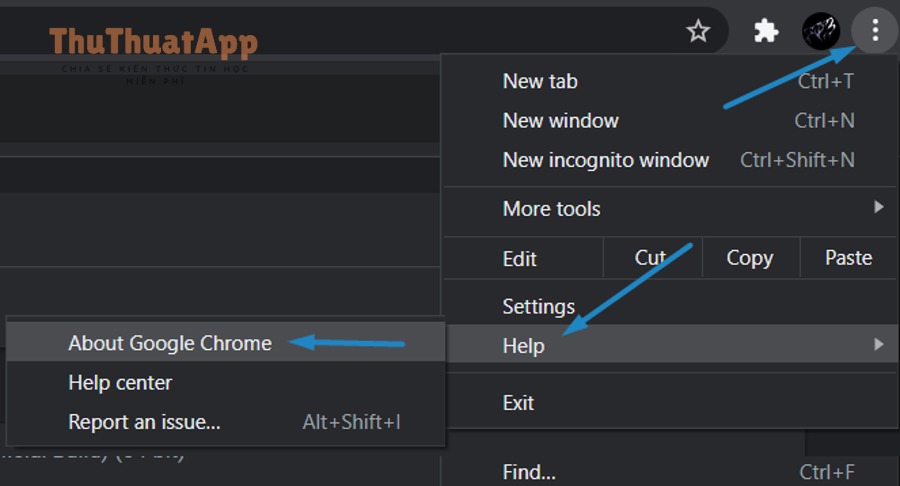Click Exit in the menu
The height and width of the screenshot is (486, 900).
[670, 402]
